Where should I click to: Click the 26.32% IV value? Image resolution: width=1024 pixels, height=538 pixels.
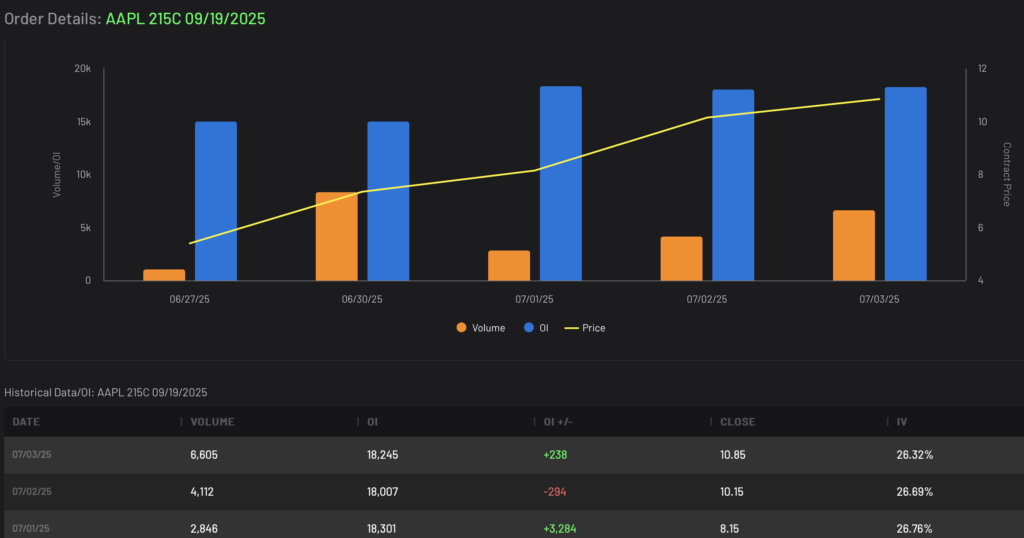point(914,454)
